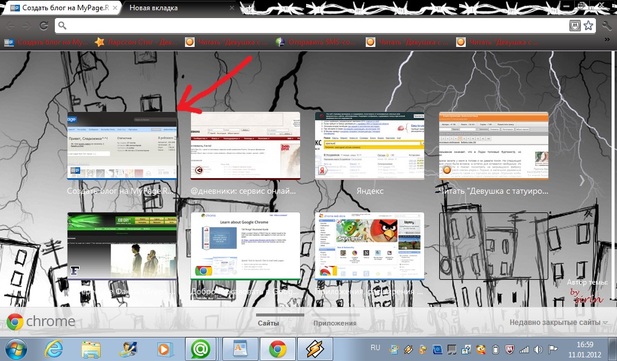Select the Сайты section tab
This screenshot has width=617, height=361.
click(x=268, y=323)
